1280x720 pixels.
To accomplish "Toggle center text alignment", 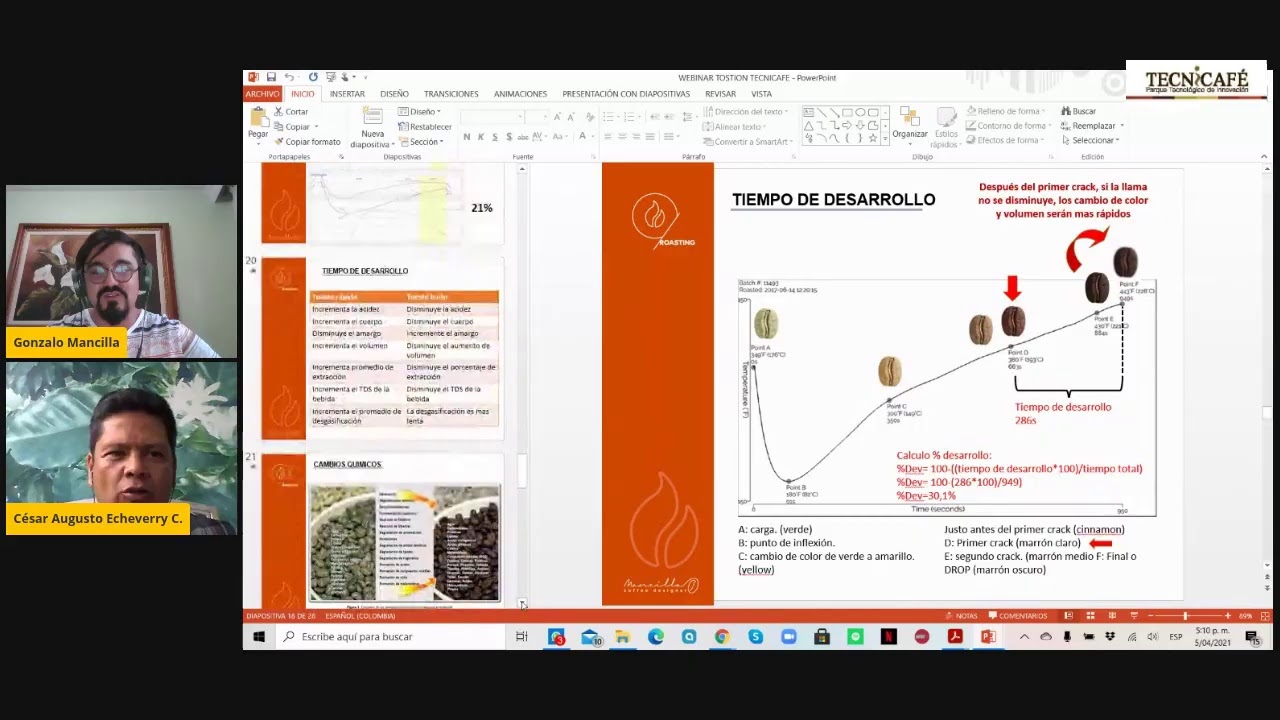I will pos(622,136).
